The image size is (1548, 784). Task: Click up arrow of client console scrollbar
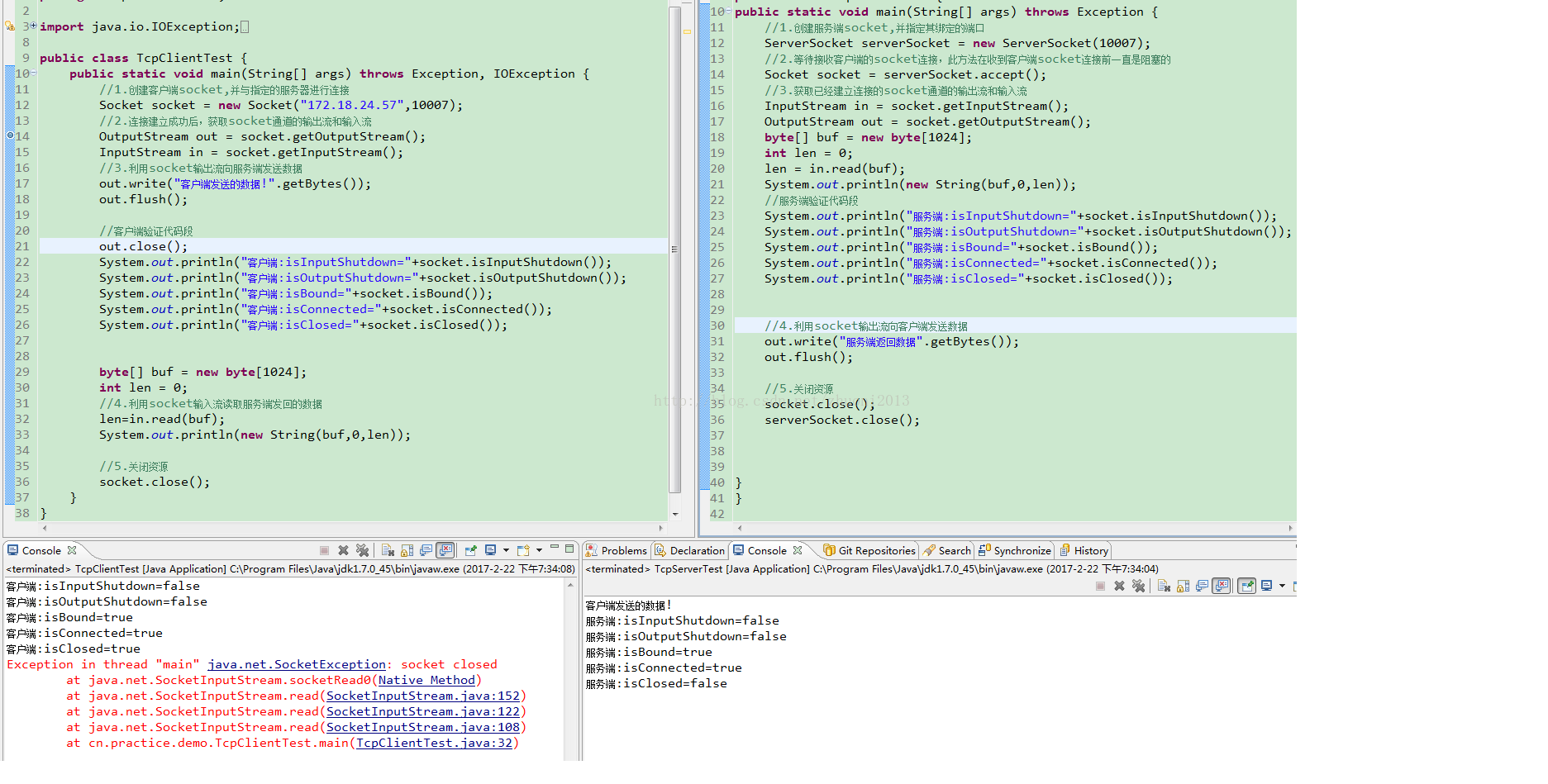point(570,585)
